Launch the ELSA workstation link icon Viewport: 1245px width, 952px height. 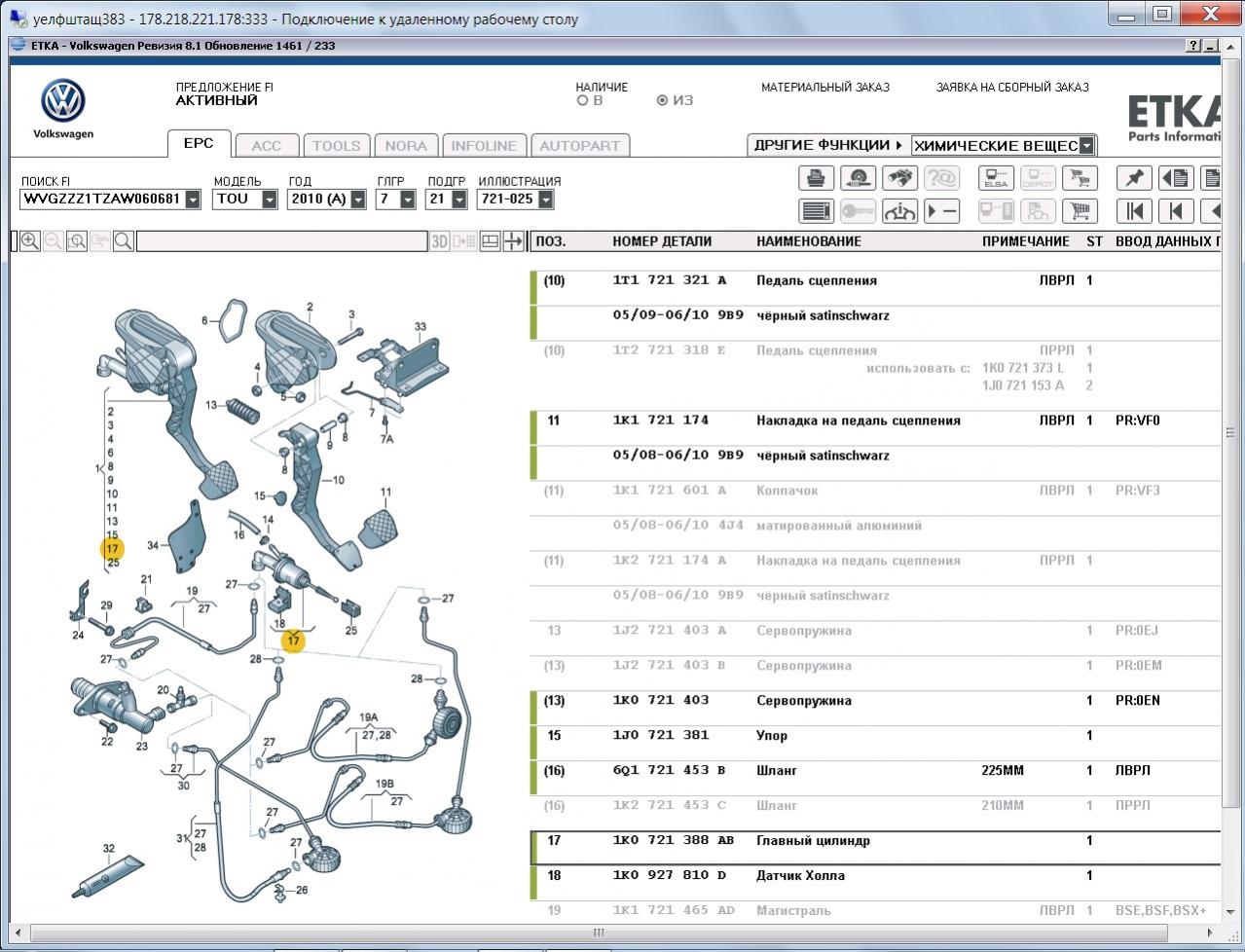(996, 178)
